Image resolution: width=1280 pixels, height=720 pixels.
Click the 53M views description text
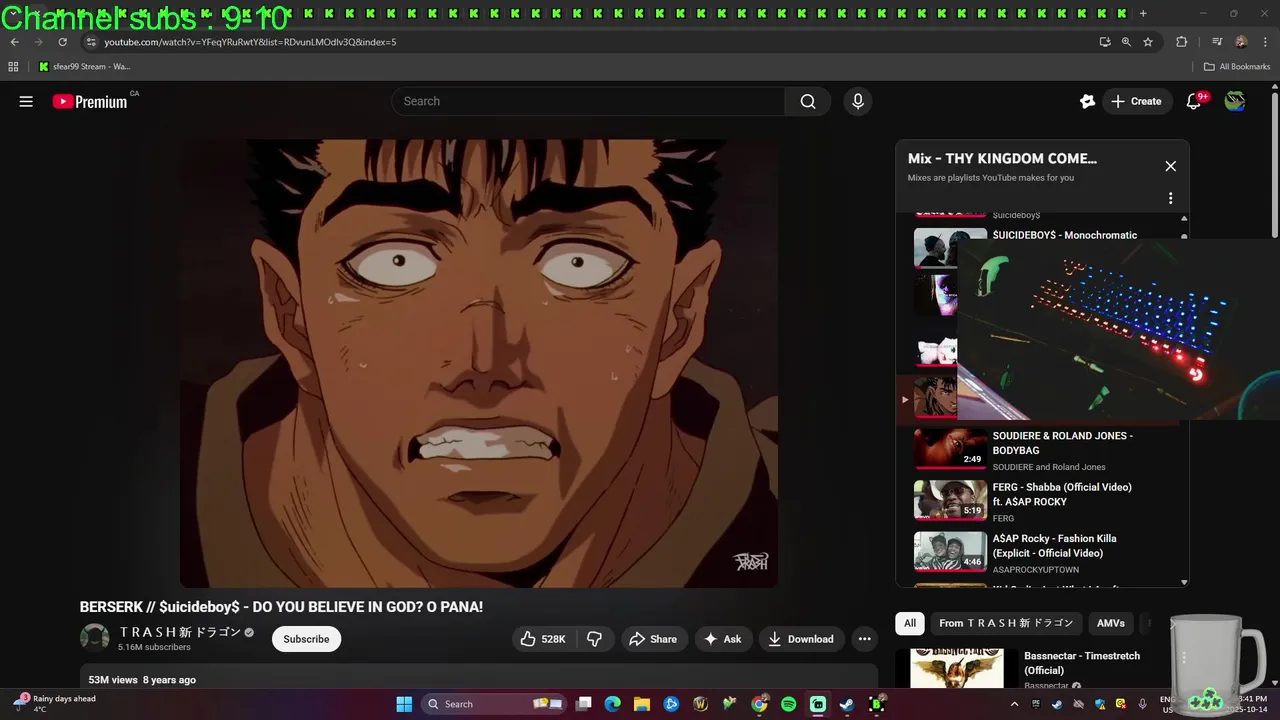point(142,680)
